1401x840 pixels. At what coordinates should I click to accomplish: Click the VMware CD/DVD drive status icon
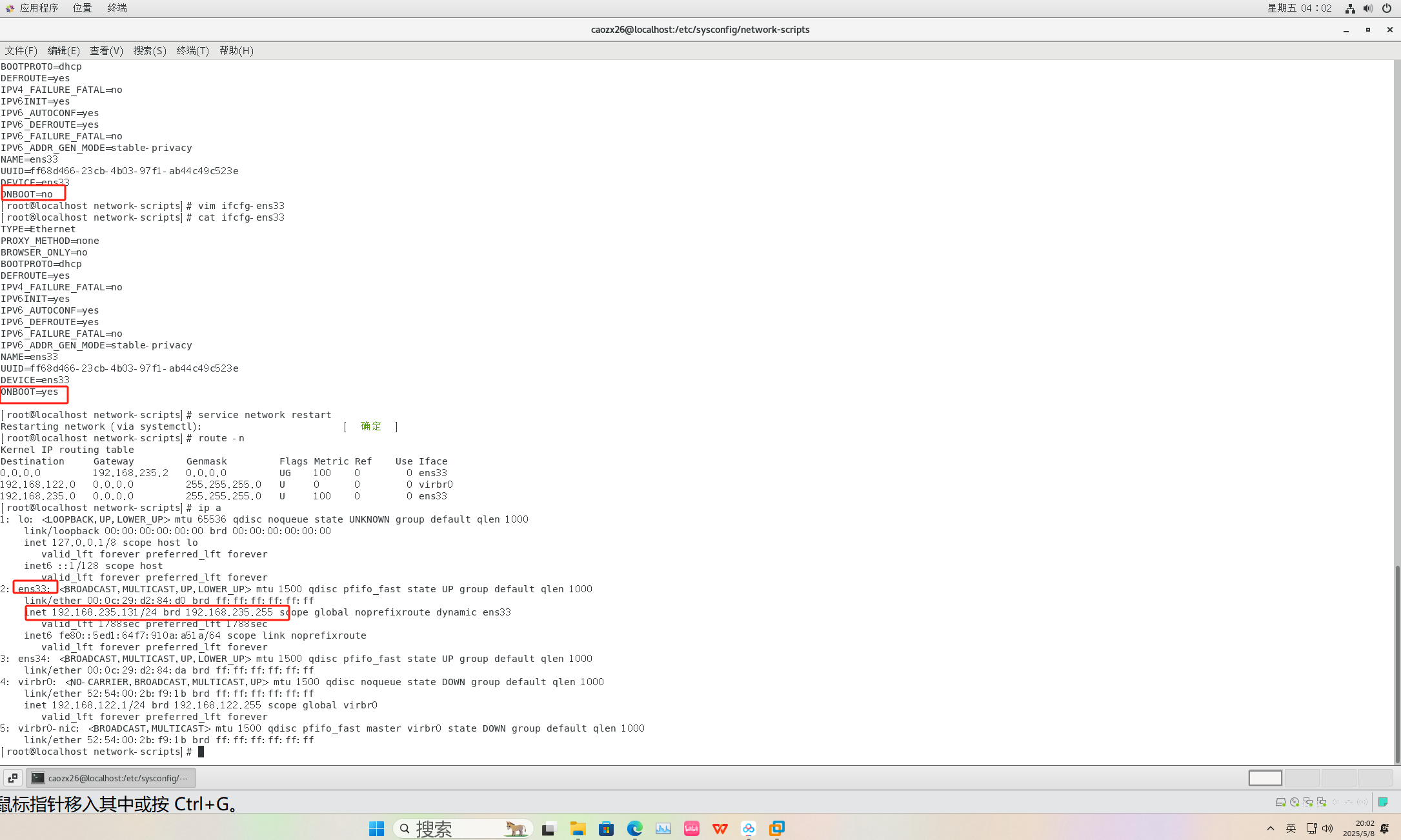(x=1294, y=802)
